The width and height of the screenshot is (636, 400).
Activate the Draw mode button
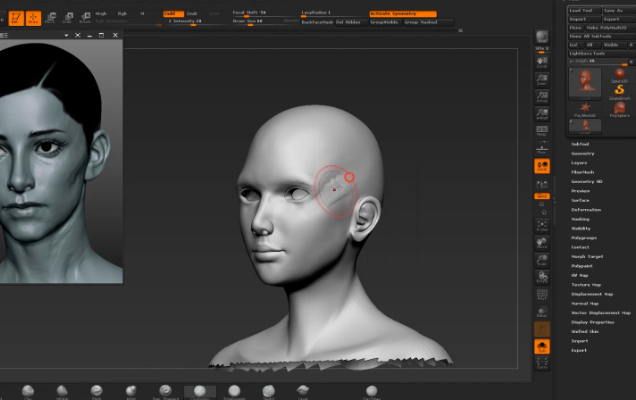[34, 17]
